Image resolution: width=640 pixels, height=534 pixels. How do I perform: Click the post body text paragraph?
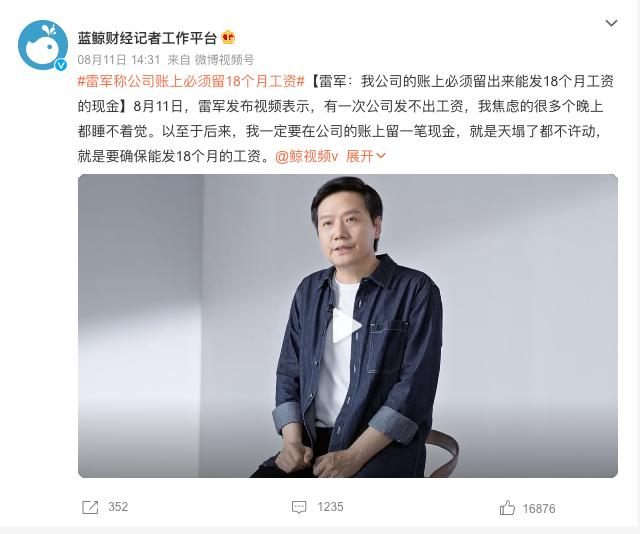click(x=346, y=118)
